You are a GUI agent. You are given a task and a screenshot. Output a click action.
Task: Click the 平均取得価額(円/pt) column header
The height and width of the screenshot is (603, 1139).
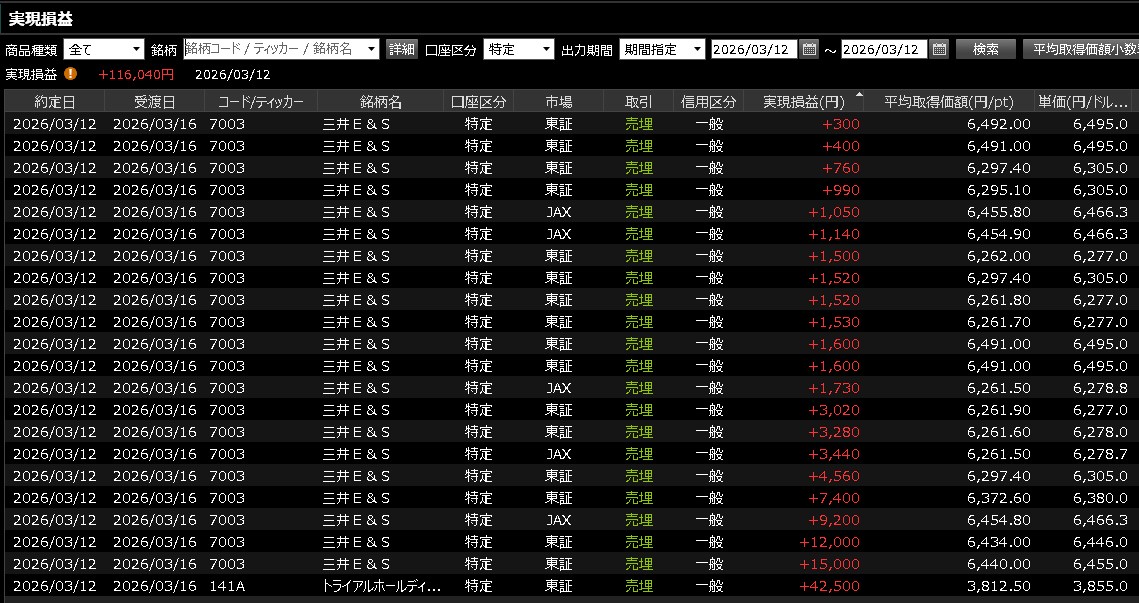[949, 102]
